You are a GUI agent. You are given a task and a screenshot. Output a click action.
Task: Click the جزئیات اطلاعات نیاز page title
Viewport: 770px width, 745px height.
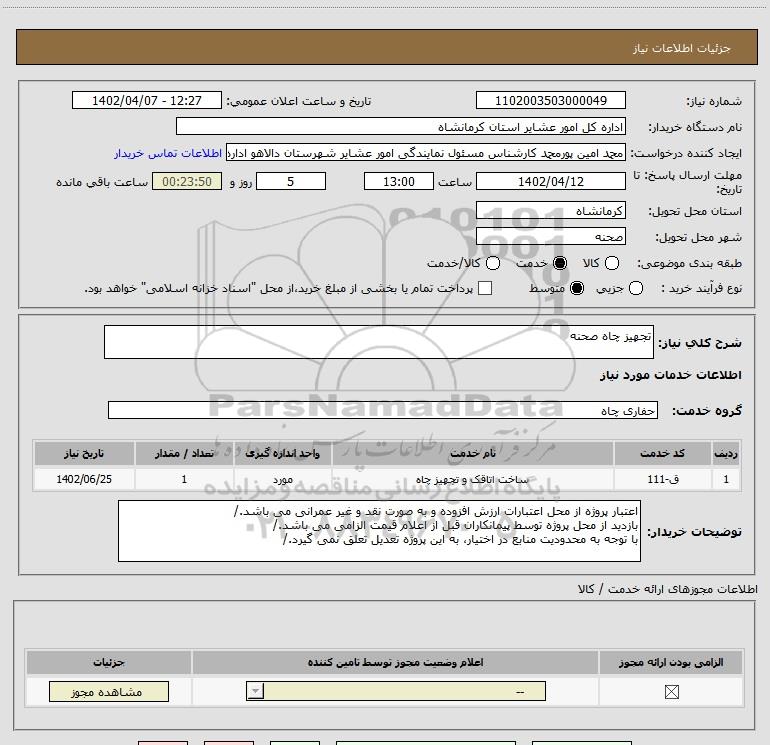tap(682, 48)
